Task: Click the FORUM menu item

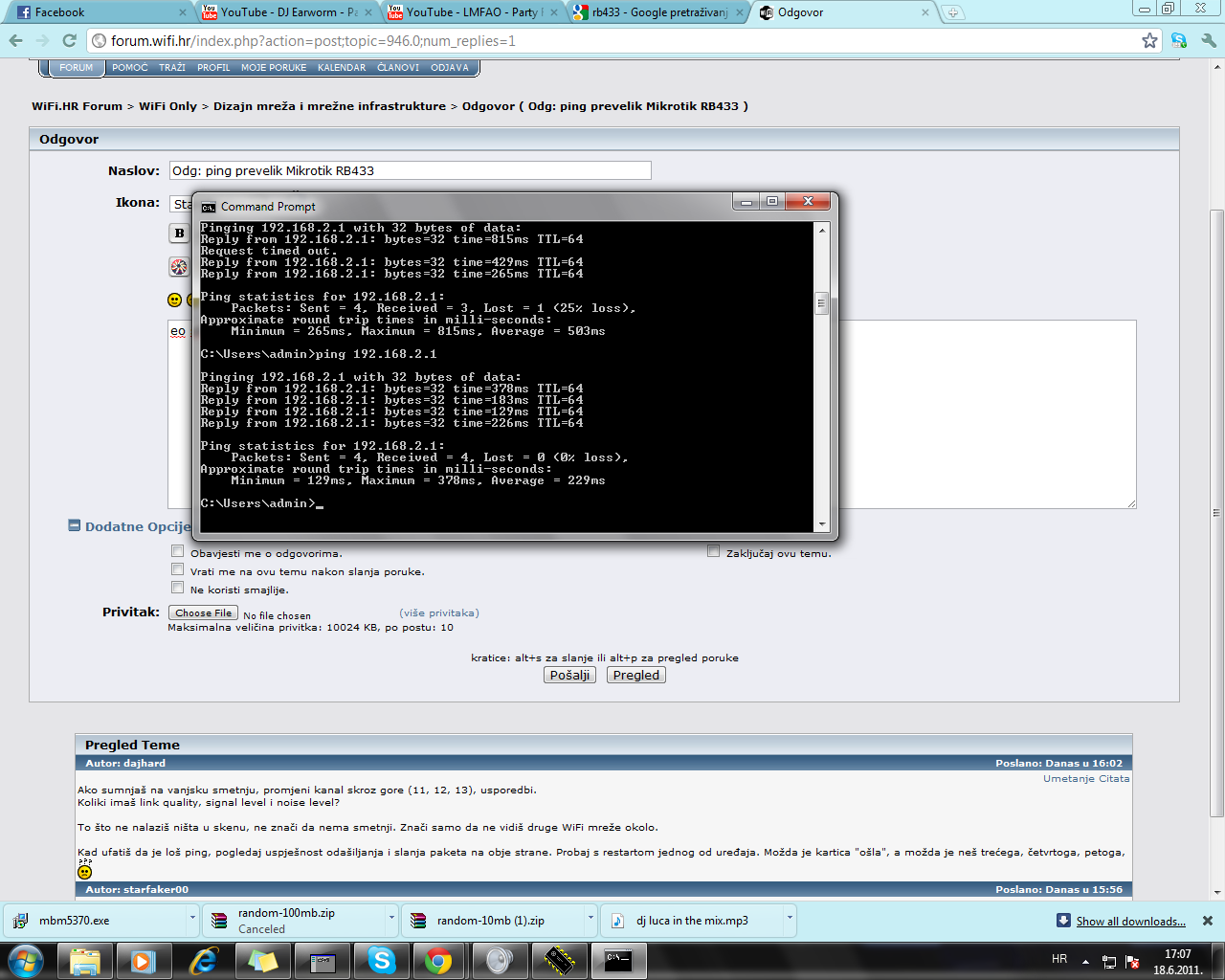Action: [x=77, y=68]
